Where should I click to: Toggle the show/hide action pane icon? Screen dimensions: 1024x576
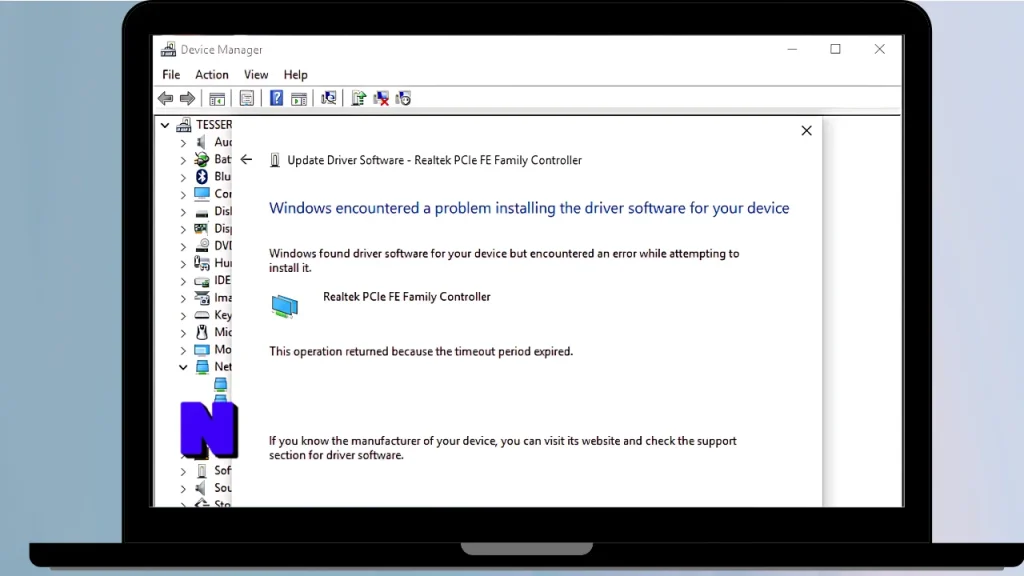[x=298, y=99]
